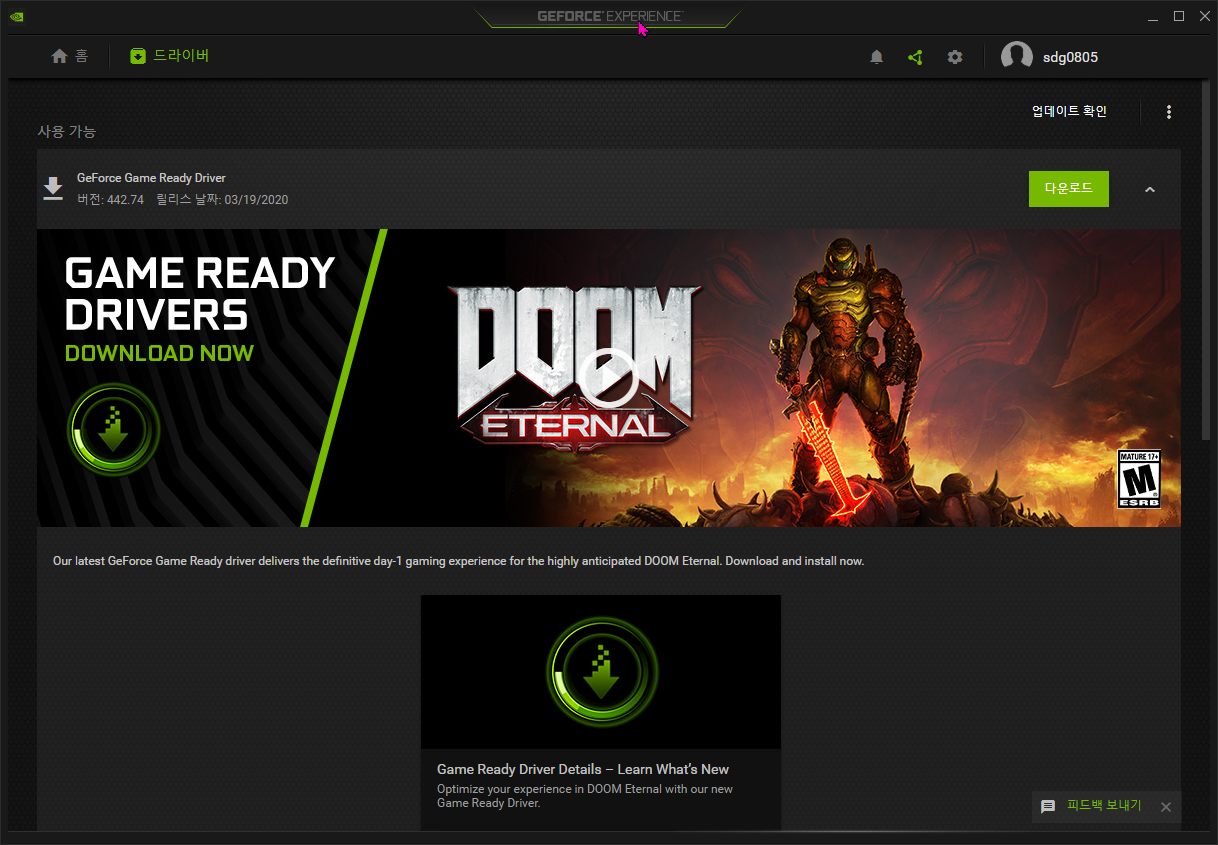Click the 버전: 442.74 version text
This screenshot has height=845, width=1218.
110,200
